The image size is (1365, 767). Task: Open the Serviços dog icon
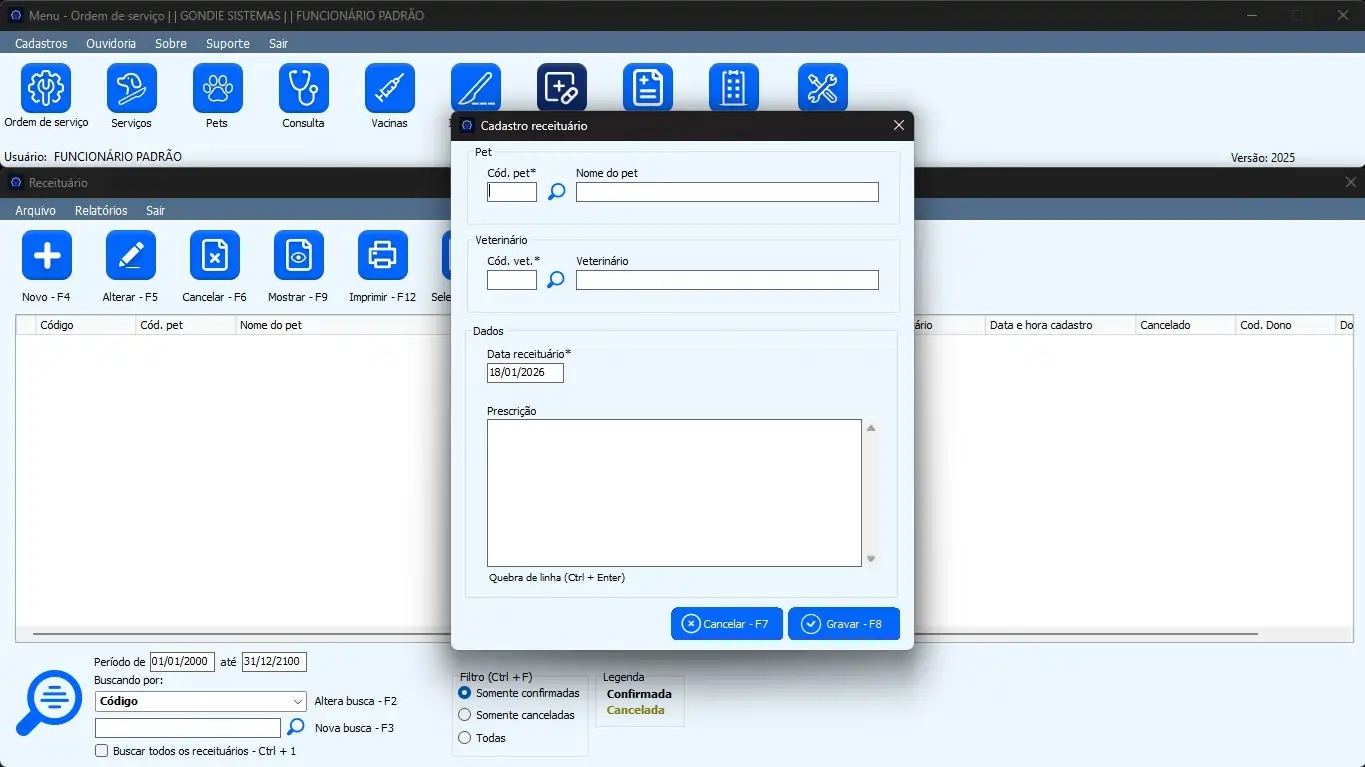(x=132, y=89)
